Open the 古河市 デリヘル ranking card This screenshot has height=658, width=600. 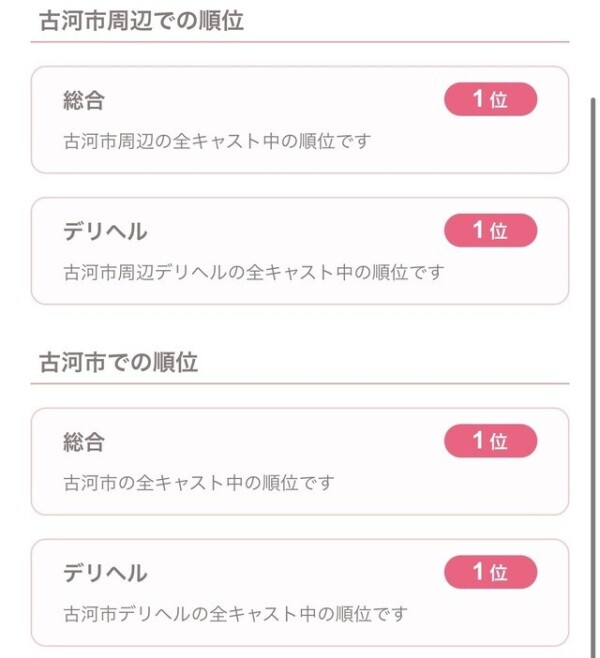pos(300,592)
